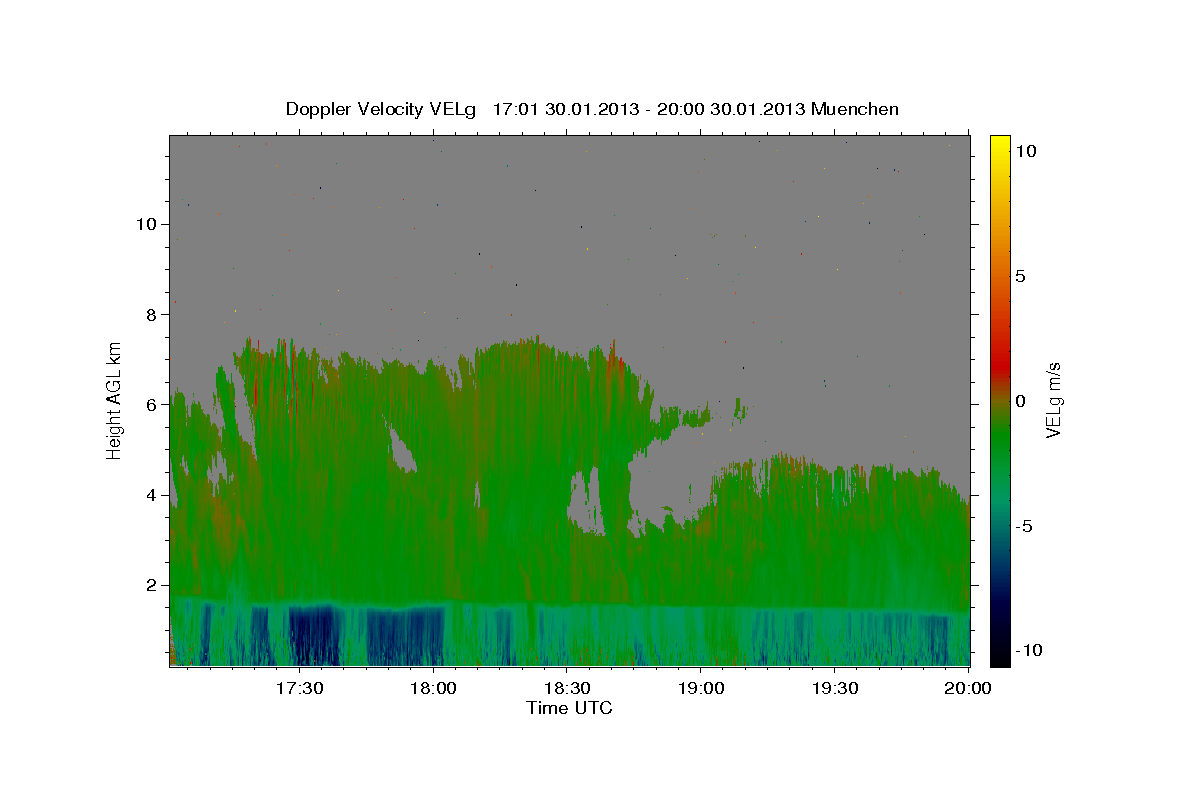Click the colorbar tick label '-10'
The height and width of the screenshot is (800, 1200).
click(1029, 651)
